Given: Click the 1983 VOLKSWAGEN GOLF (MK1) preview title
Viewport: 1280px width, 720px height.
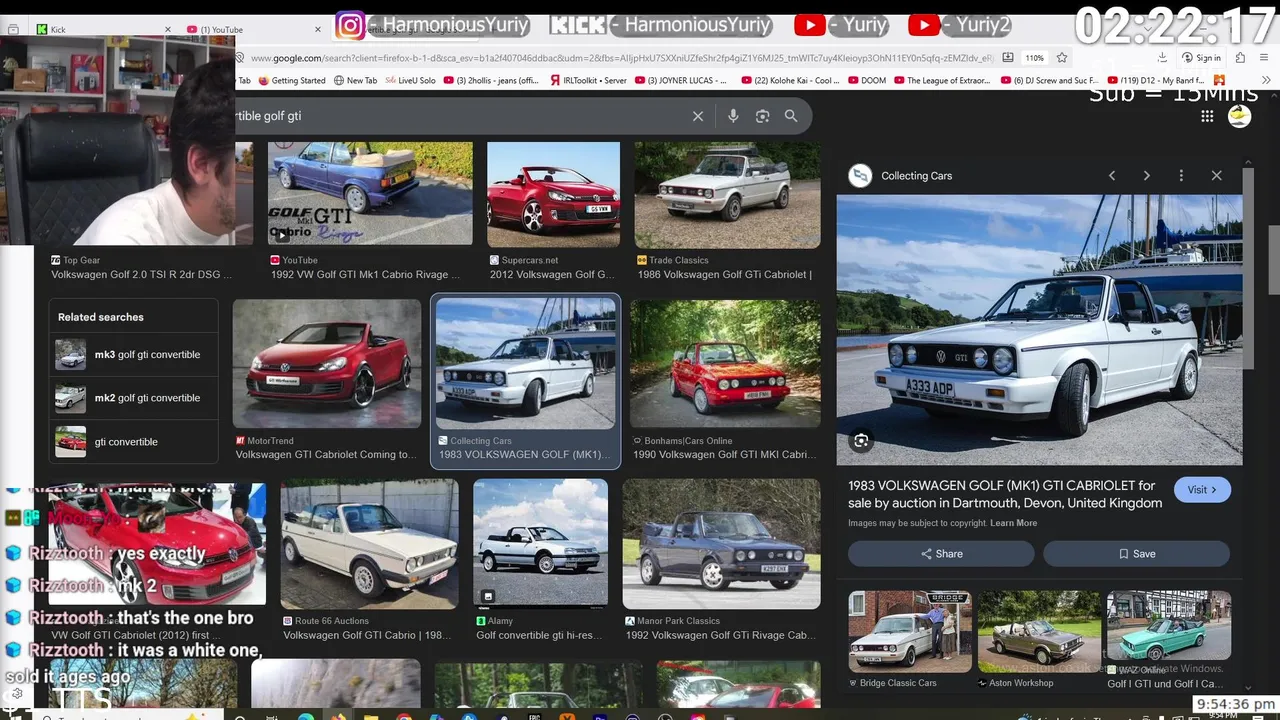Looking at the screenshot, I should [1005, 494].
